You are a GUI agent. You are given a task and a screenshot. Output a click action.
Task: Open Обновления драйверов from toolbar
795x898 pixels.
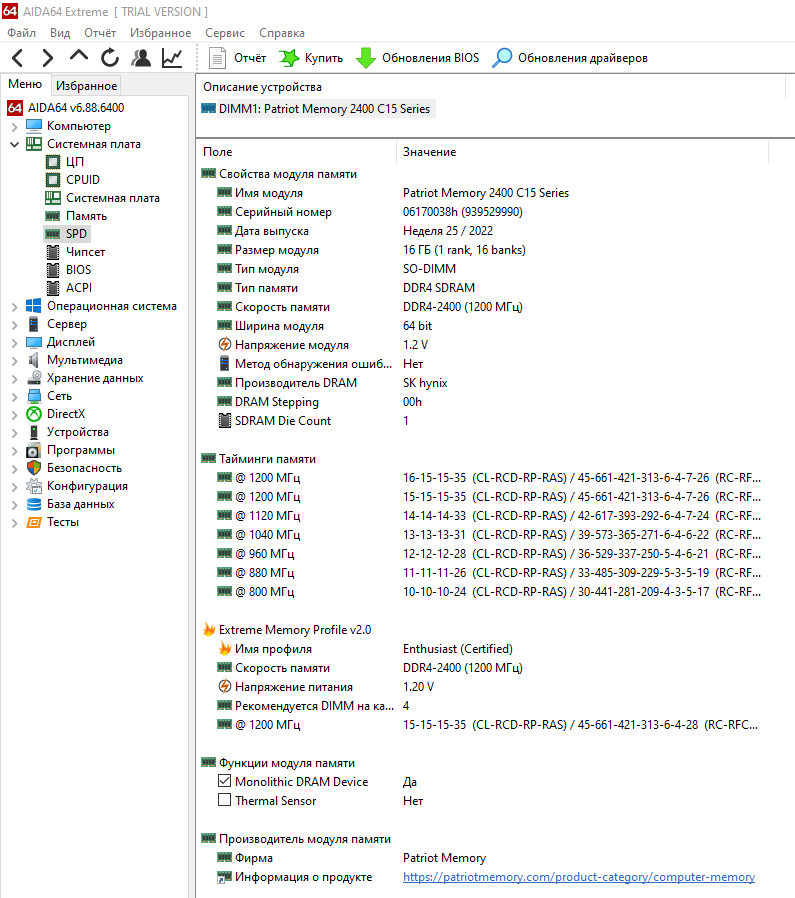pos(570,58)
